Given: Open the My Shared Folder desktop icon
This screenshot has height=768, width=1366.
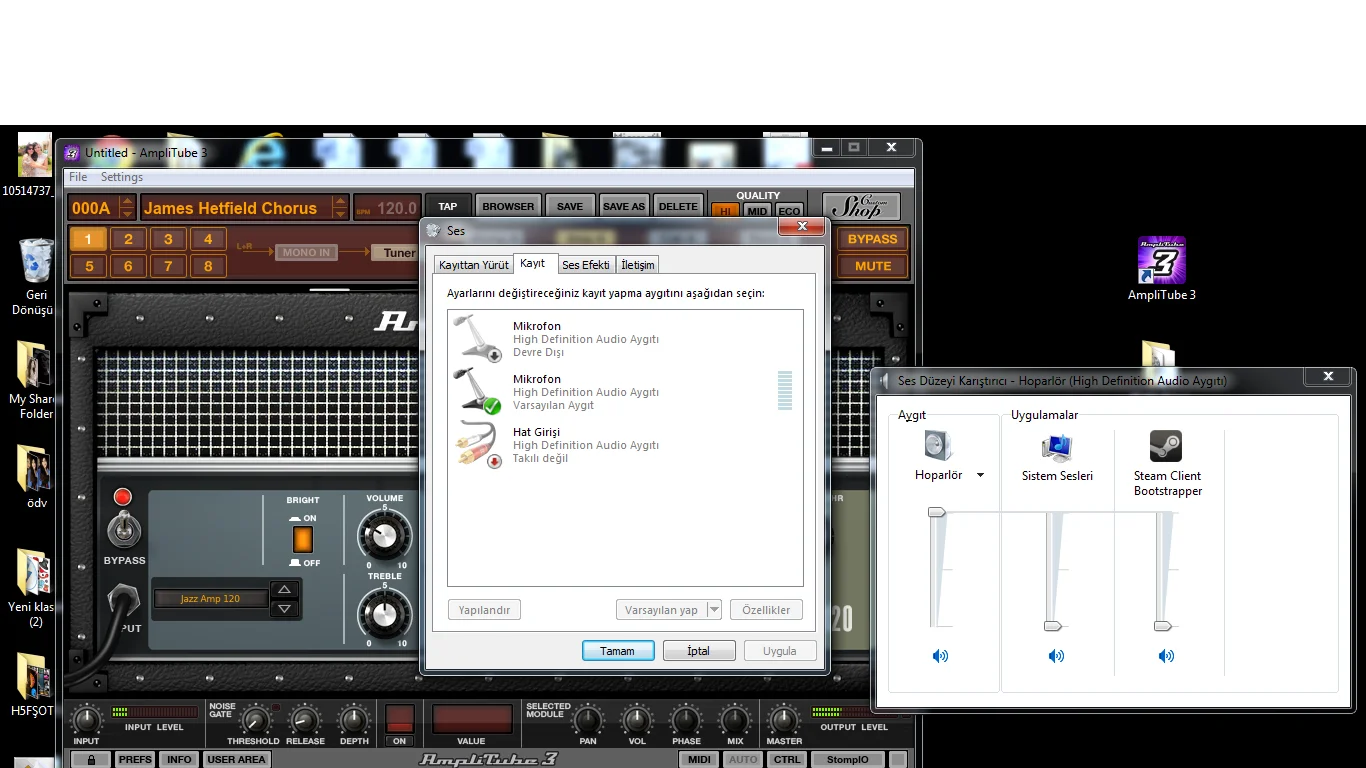Looking at the screenshot, I should (x=33, y=366).
